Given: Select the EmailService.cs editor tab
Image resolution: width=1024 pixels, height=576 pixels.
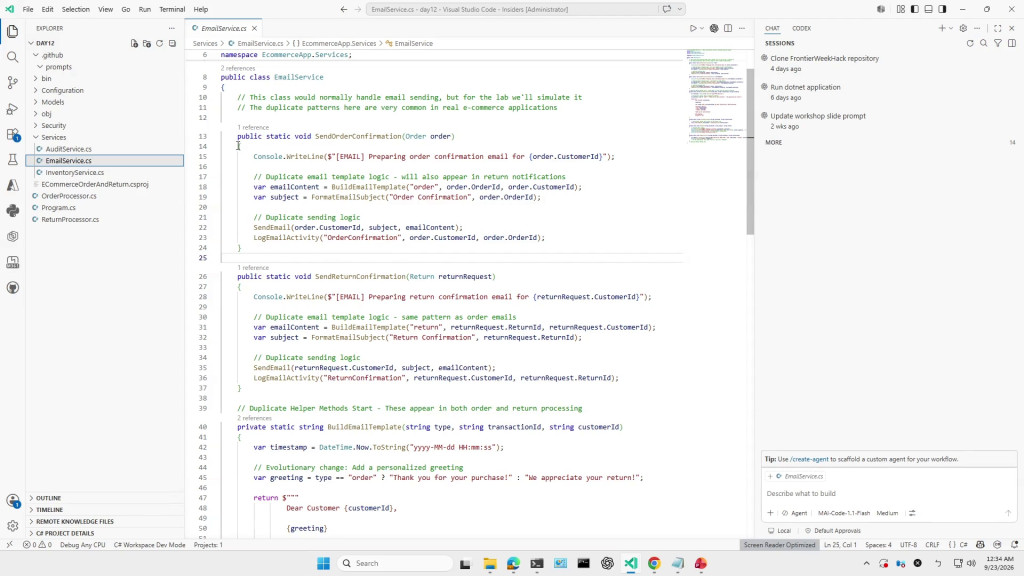Looking at the screenshot, I should 223,28.
